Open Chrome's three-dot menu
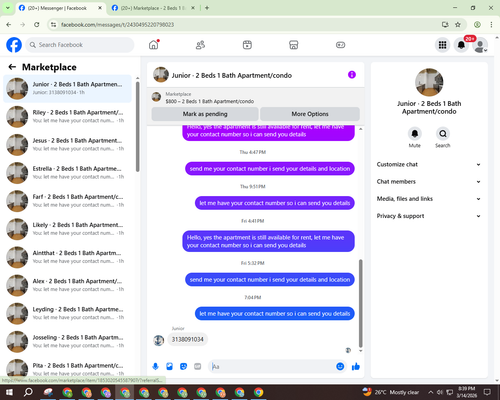 (491, 24)
